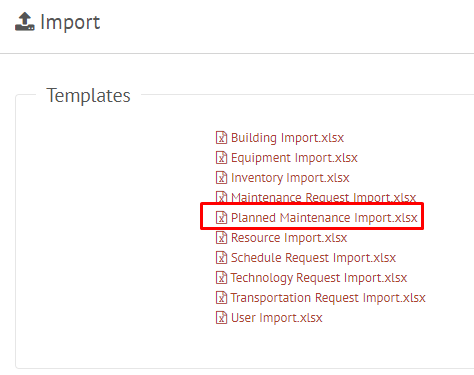474x375 pixels.
Task: Open the Technology Request Import.xlsx link
Action: click(319, 278)
